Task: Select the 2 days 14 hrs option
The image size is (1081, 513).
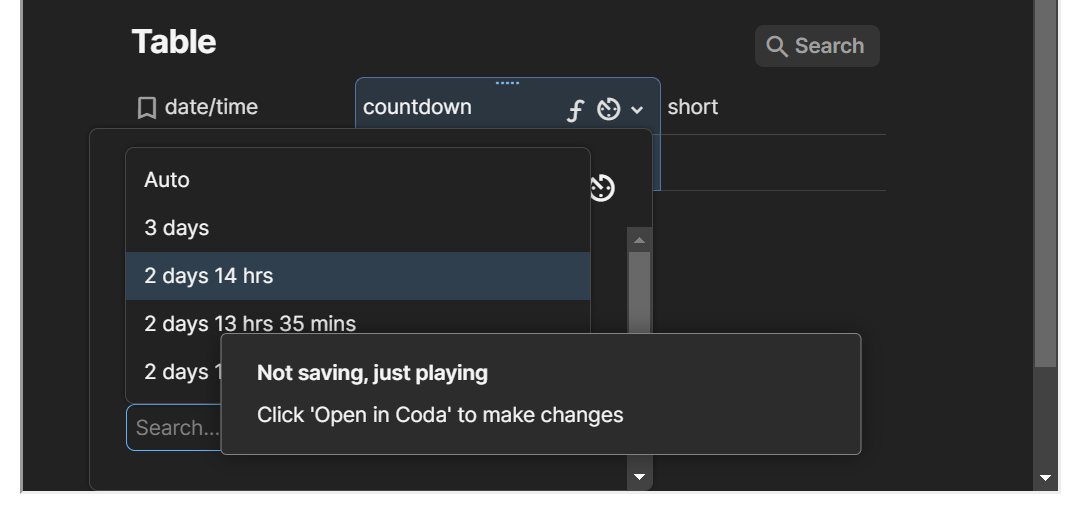Action: coord(209,276)
